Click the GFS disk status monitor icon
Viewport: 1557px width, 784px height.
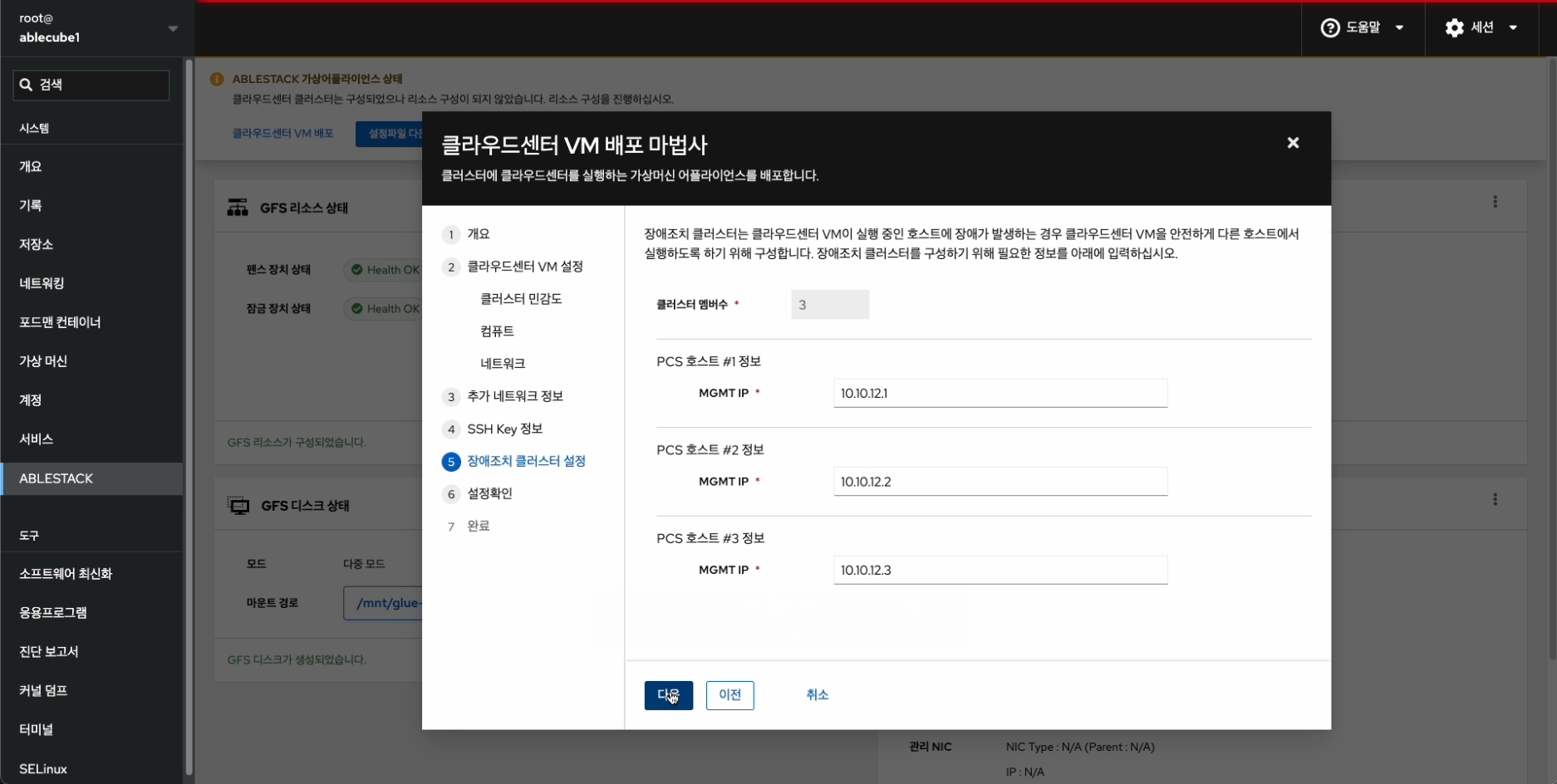pyautogui.click(x=238, y=506)
